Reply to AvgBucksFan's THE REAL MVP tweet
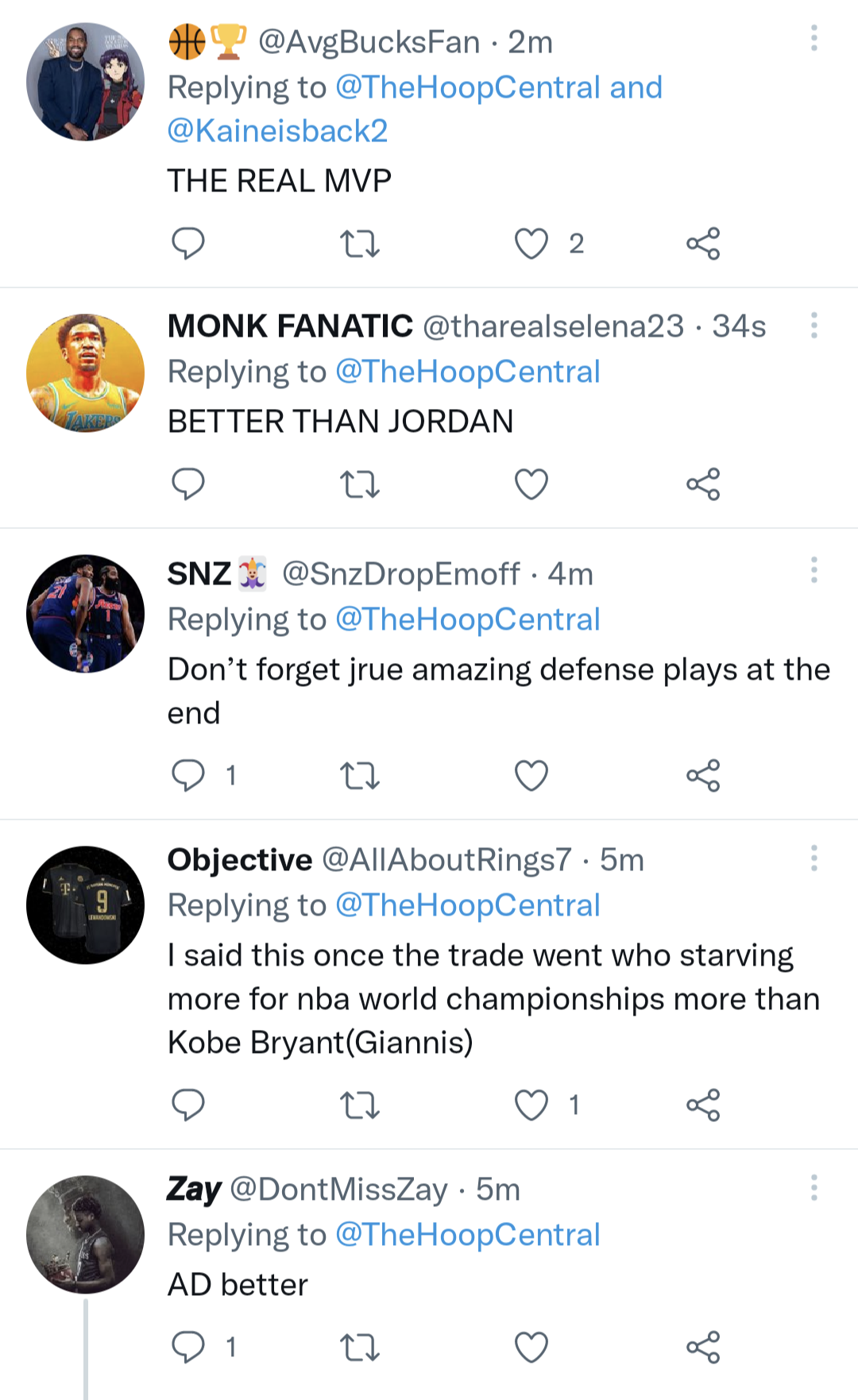The image size is (858, 1400). 188,243
